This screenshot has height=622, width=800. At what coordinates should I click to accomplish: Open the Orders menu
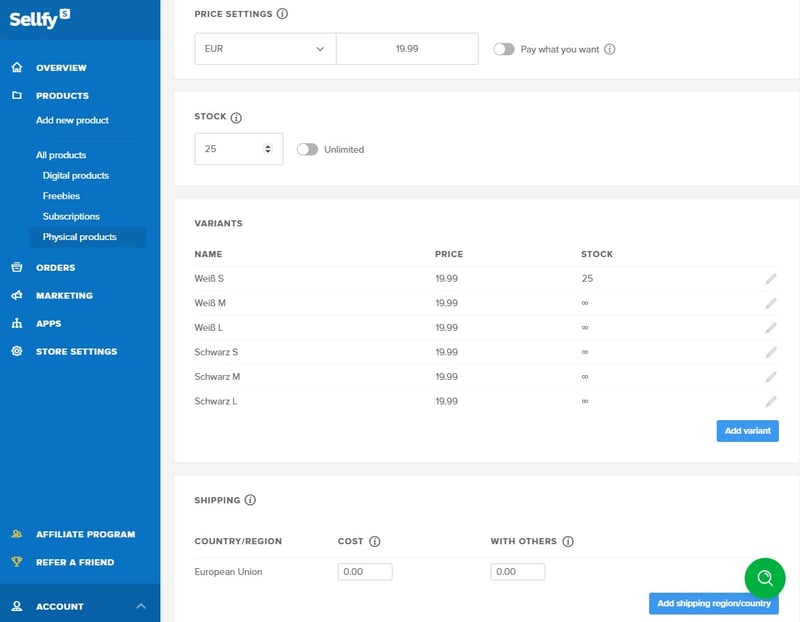(x=55, y=267)
